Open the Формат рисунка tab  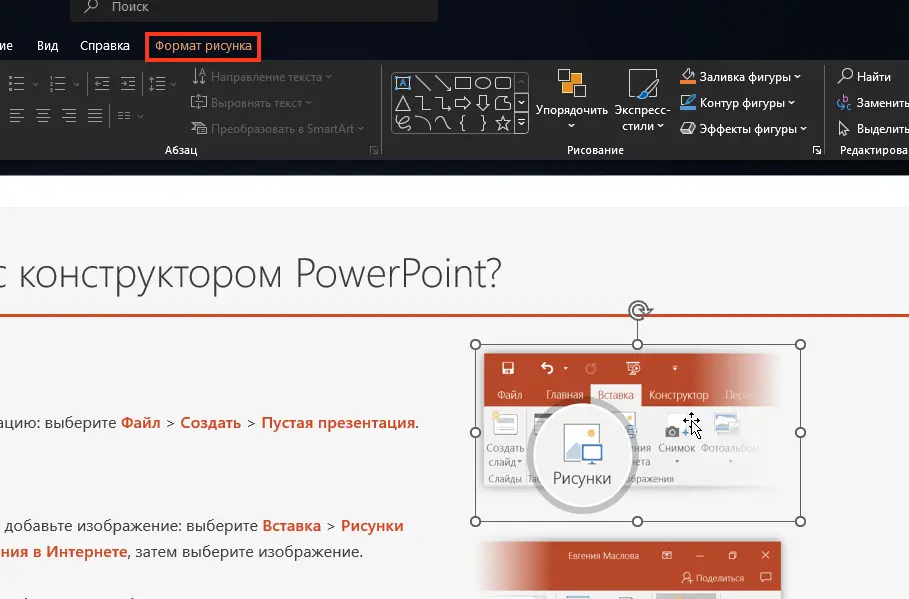(203, 46)
